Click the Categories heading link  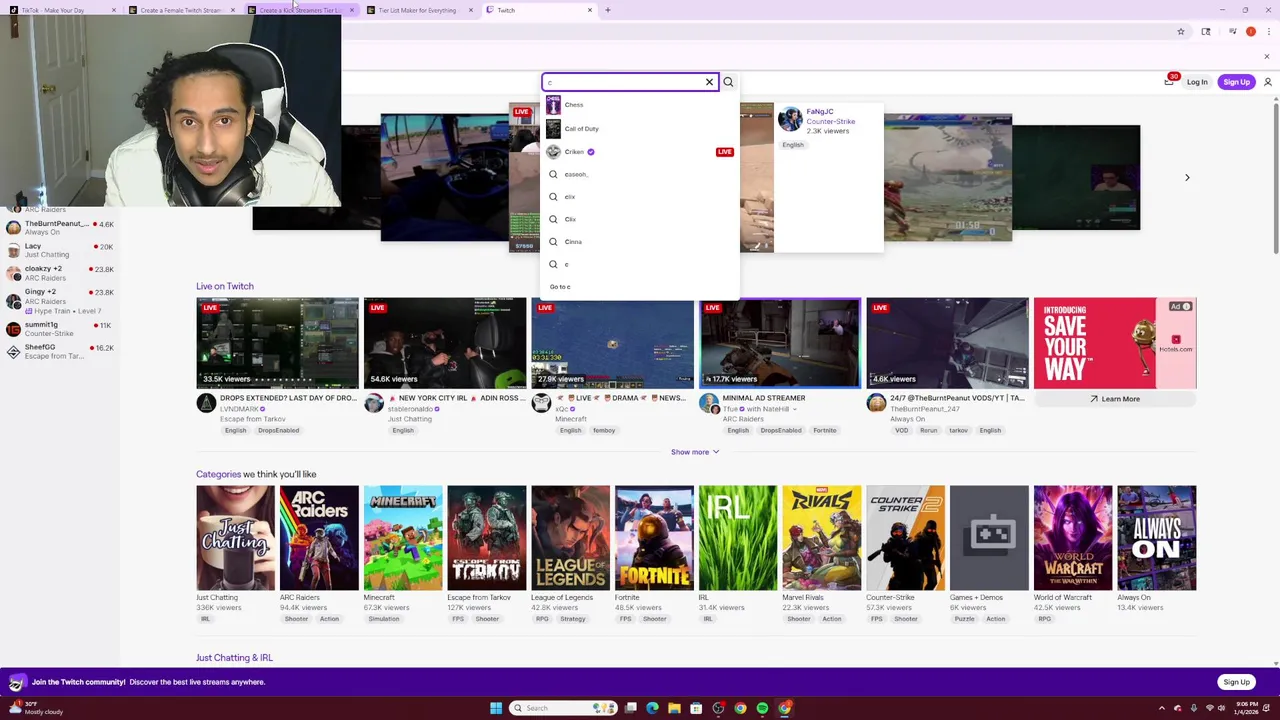(x=218, y=474)
